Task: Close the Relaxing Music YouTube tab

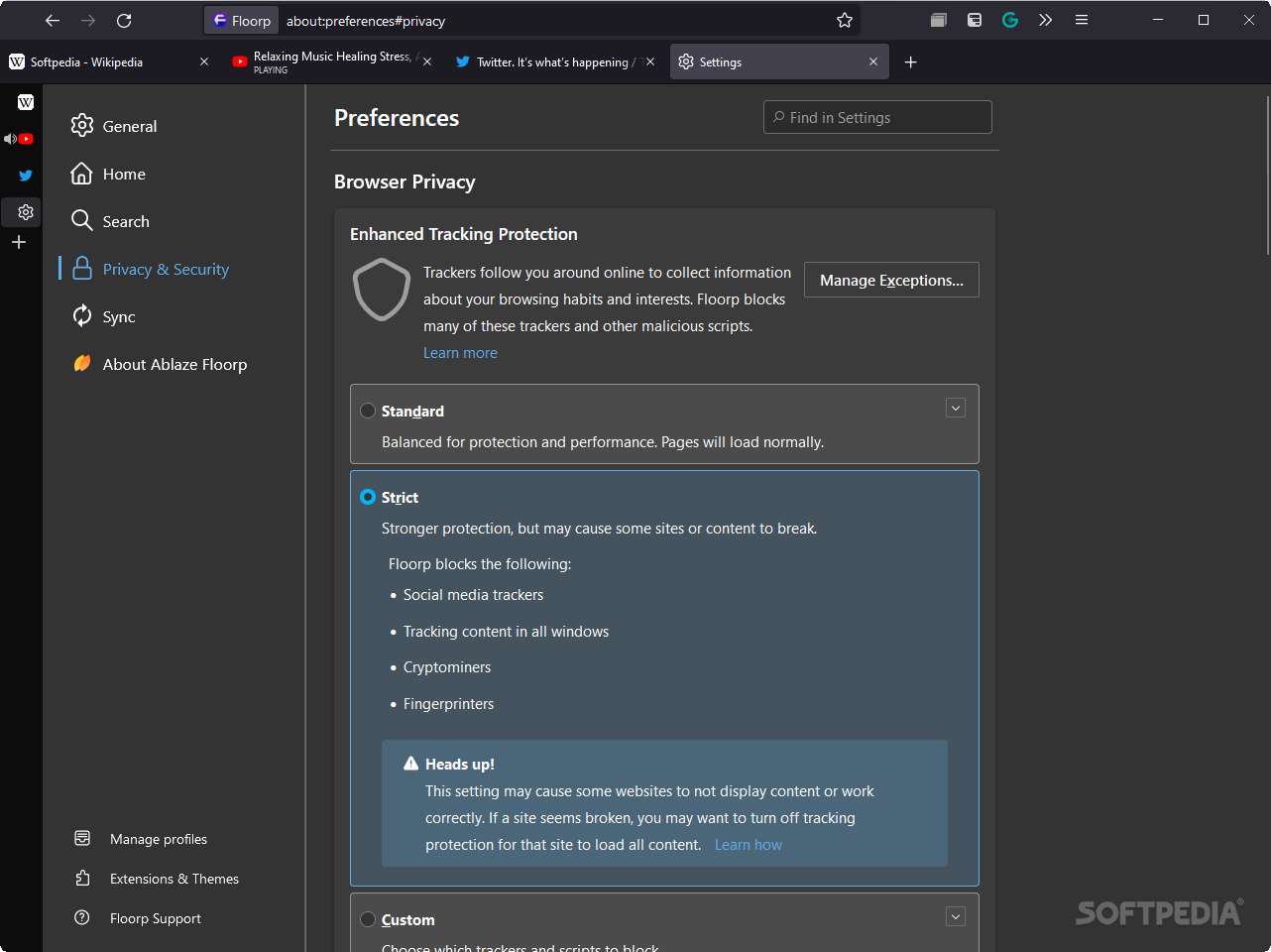Action: coord(427,61)
